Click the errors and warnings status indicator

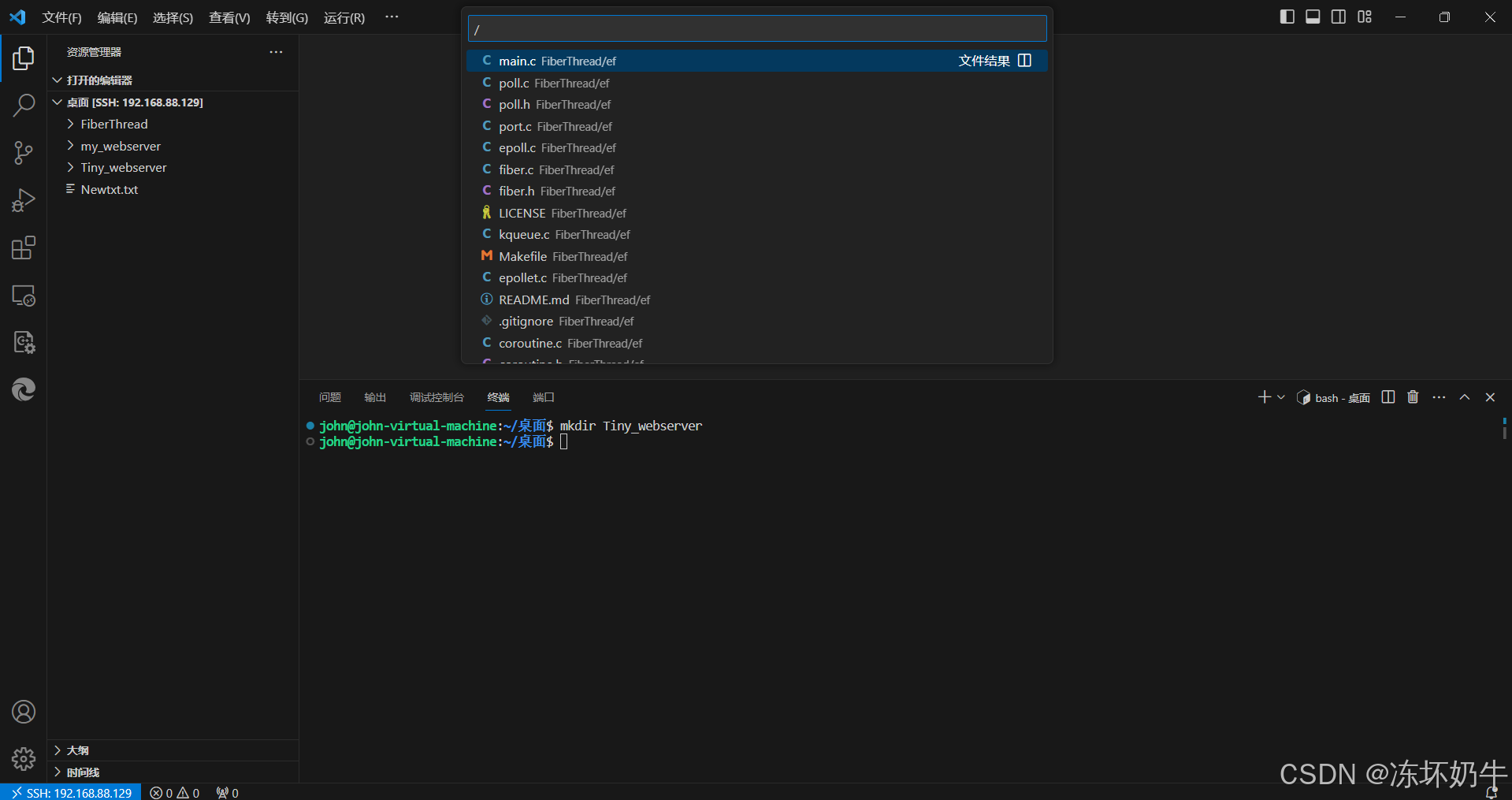tap(174, 792)
